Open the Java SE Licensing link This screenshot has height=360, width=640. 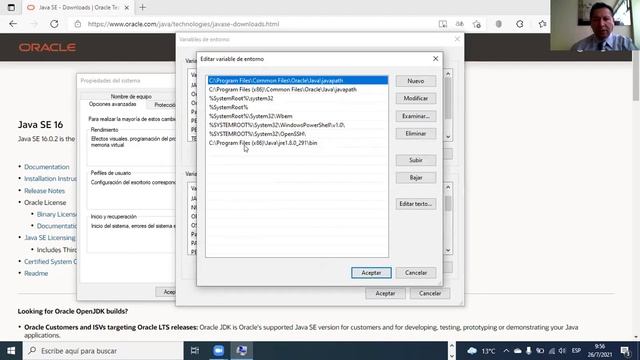[50, 238]
